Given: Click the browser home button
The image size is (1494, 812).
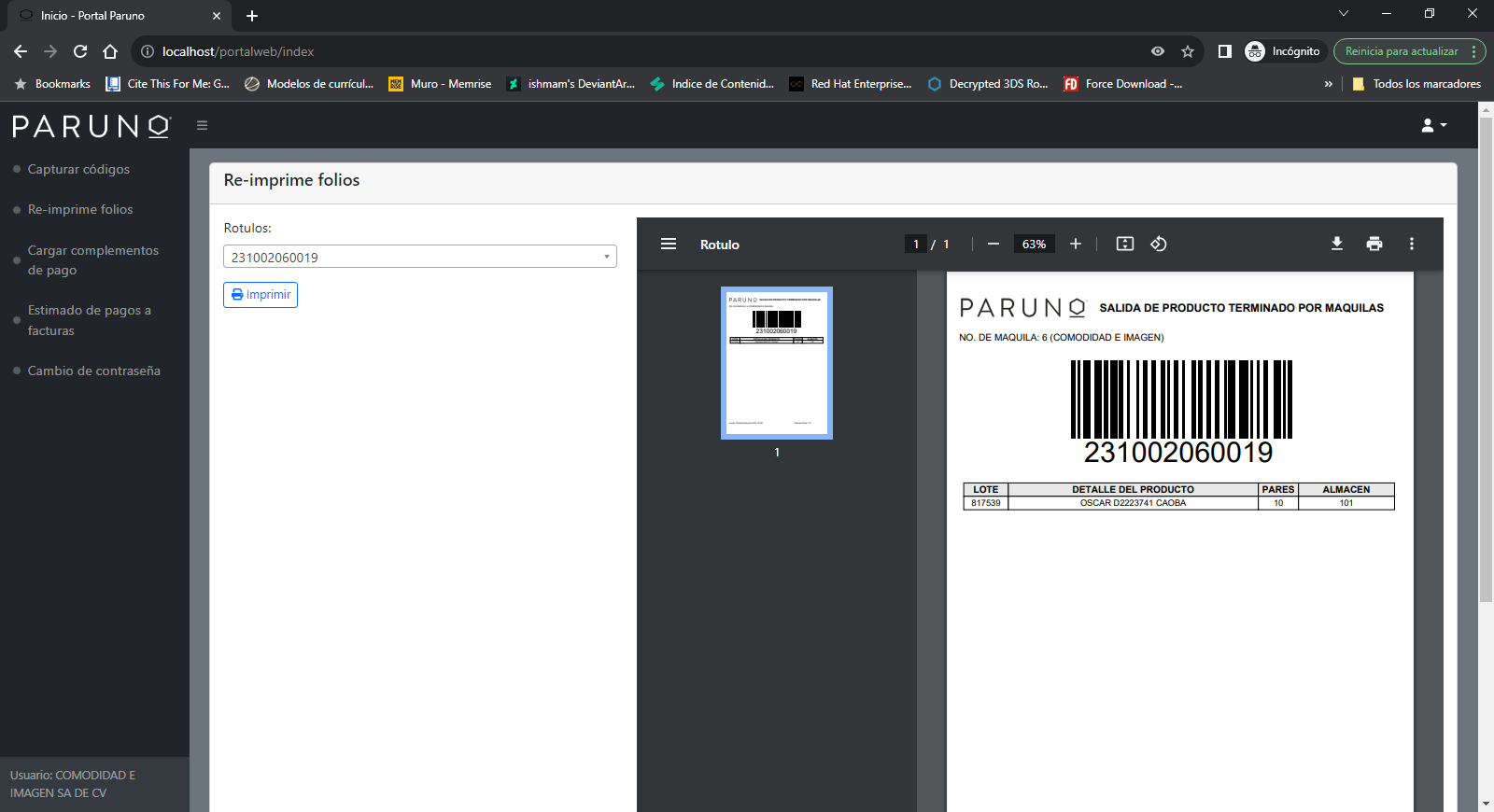Looking at the screenshot, I should coord(110,51).
